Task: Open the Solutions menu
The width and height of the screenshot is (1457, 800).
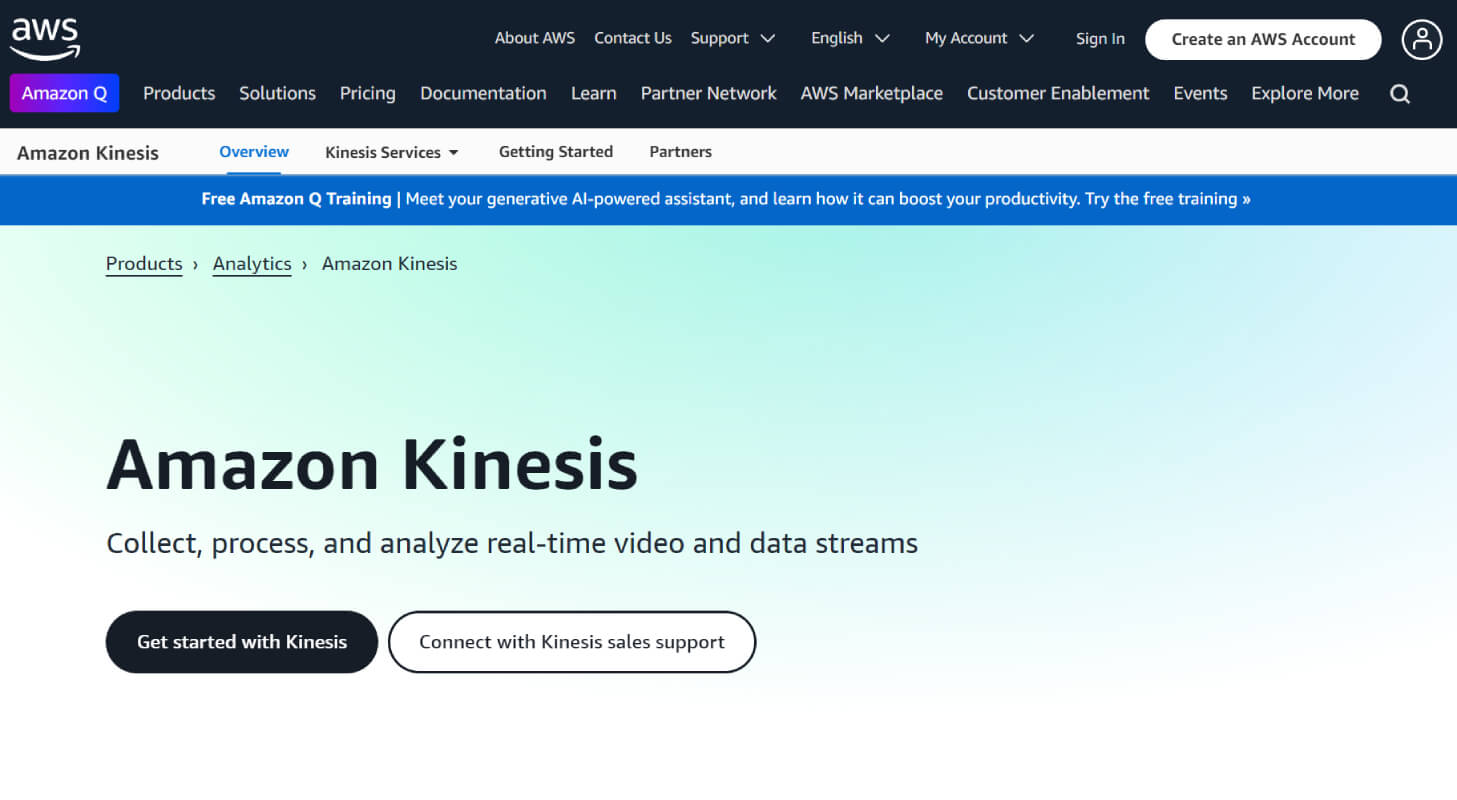Action: (x=277, y=93)
